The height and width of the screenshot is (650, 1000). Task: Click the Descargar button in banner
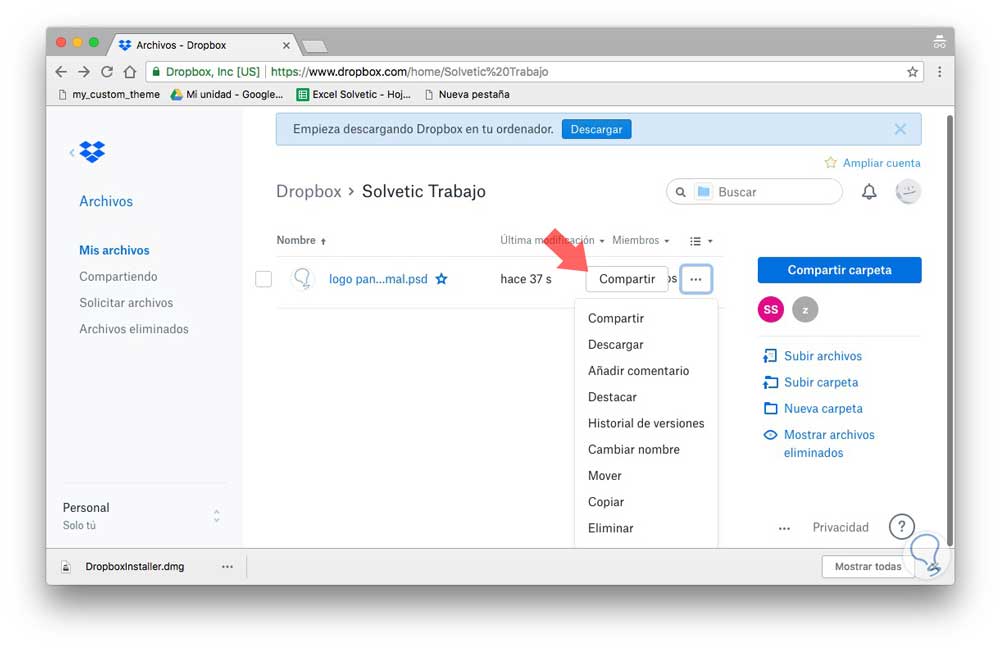(x=596, y=129)
